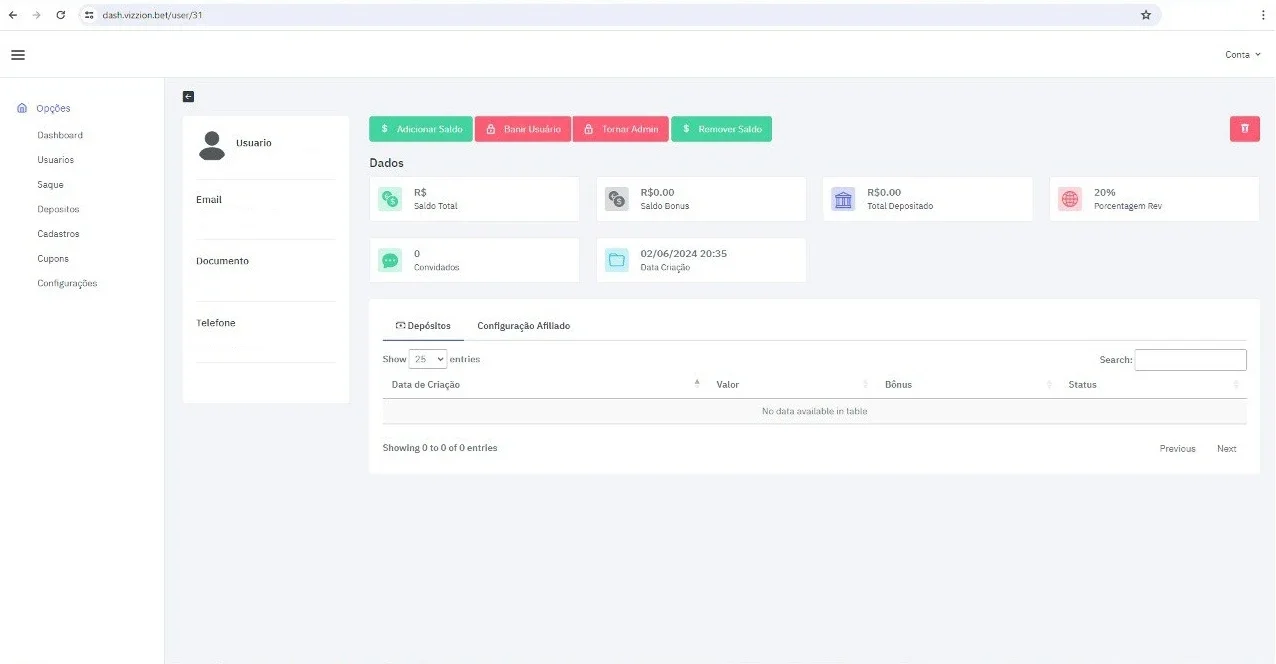Click the Telefone label in user card
This screenshot has height=664, width=1276.
coord(216,323)
